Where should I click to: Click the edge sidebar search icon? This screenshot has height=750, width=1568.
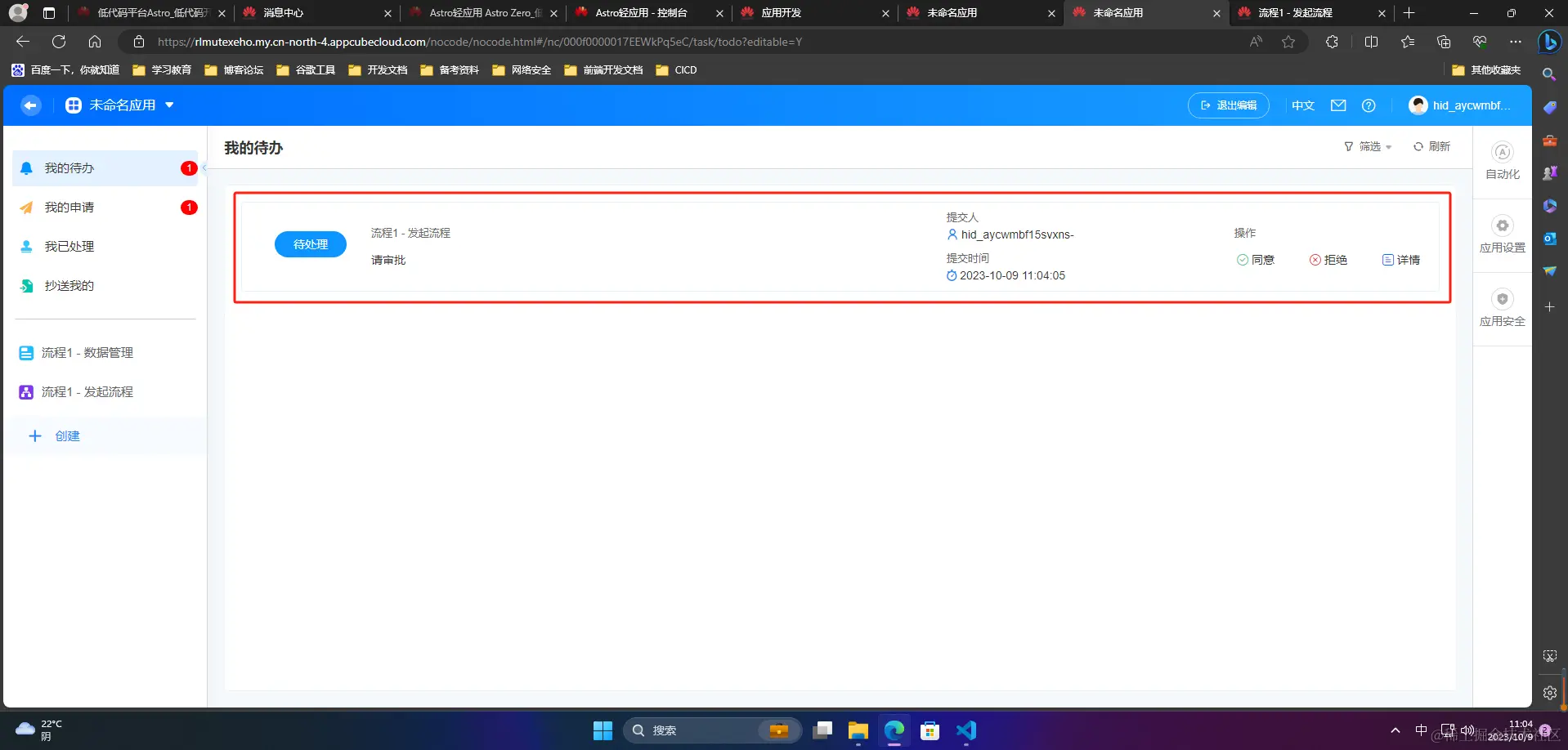point(1549,74)
